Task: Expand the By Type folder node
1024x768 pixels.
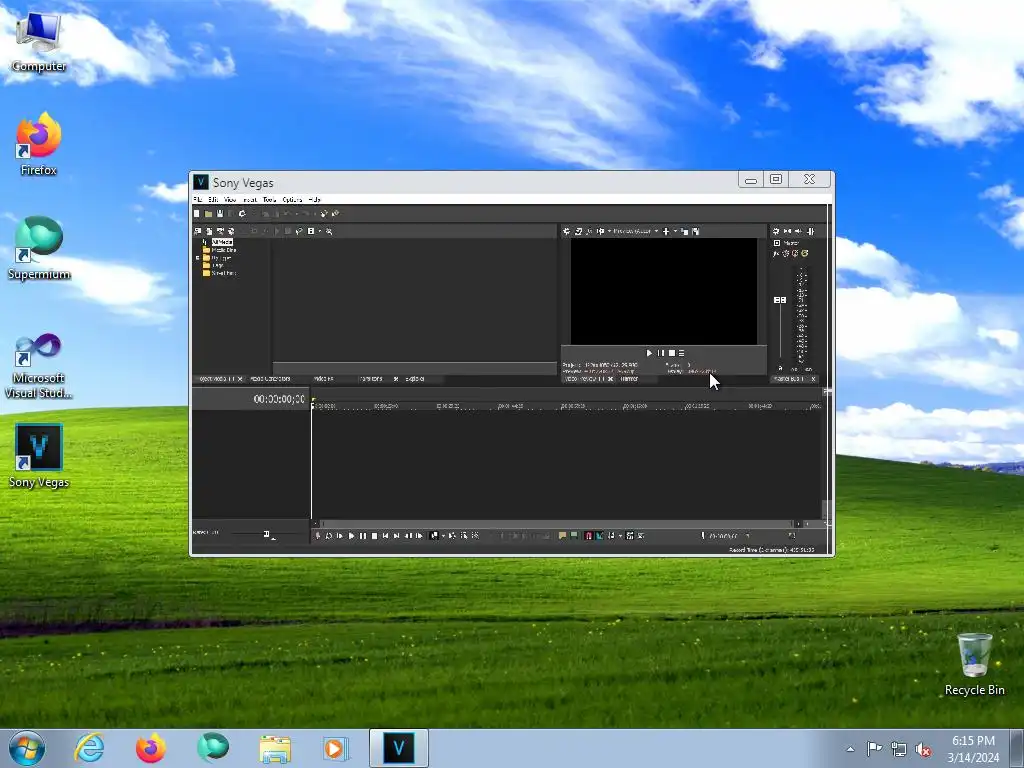Action: click(198, 258)
